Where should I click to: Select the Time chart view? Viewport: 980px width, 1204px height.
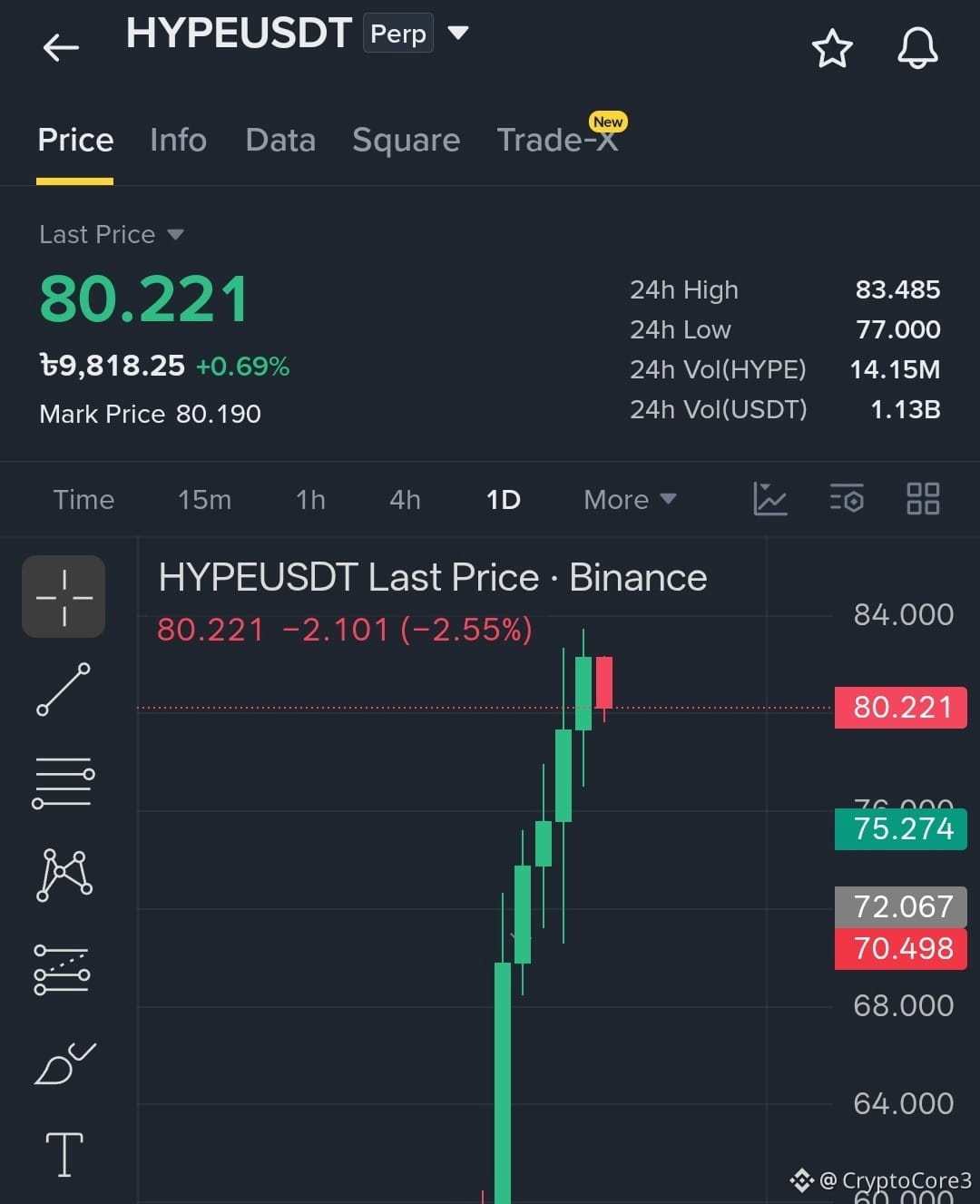click(83, 500)
